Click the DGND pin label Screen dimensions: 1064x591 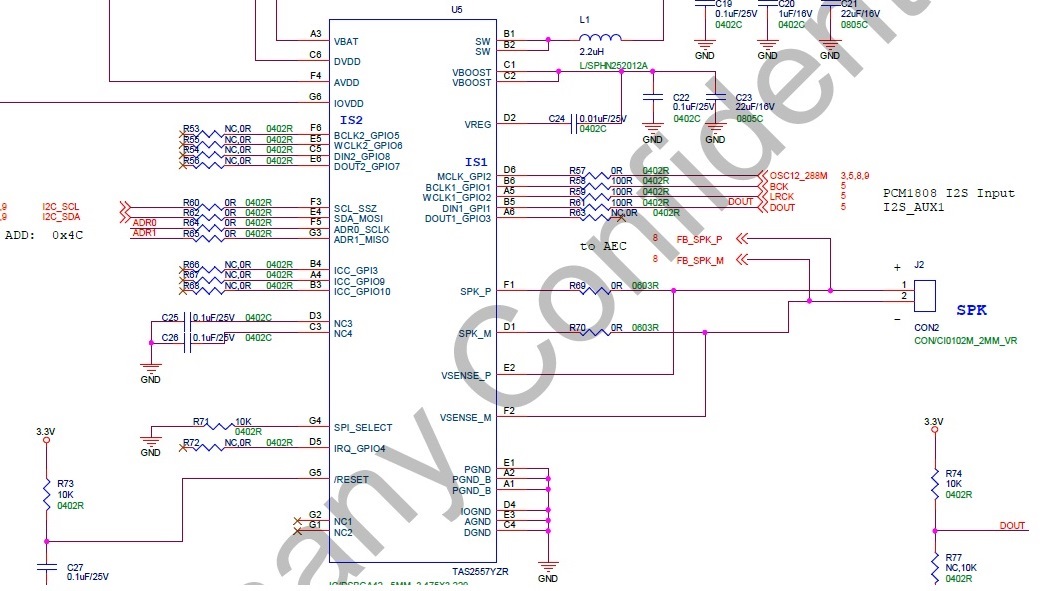tap(478, 533)
